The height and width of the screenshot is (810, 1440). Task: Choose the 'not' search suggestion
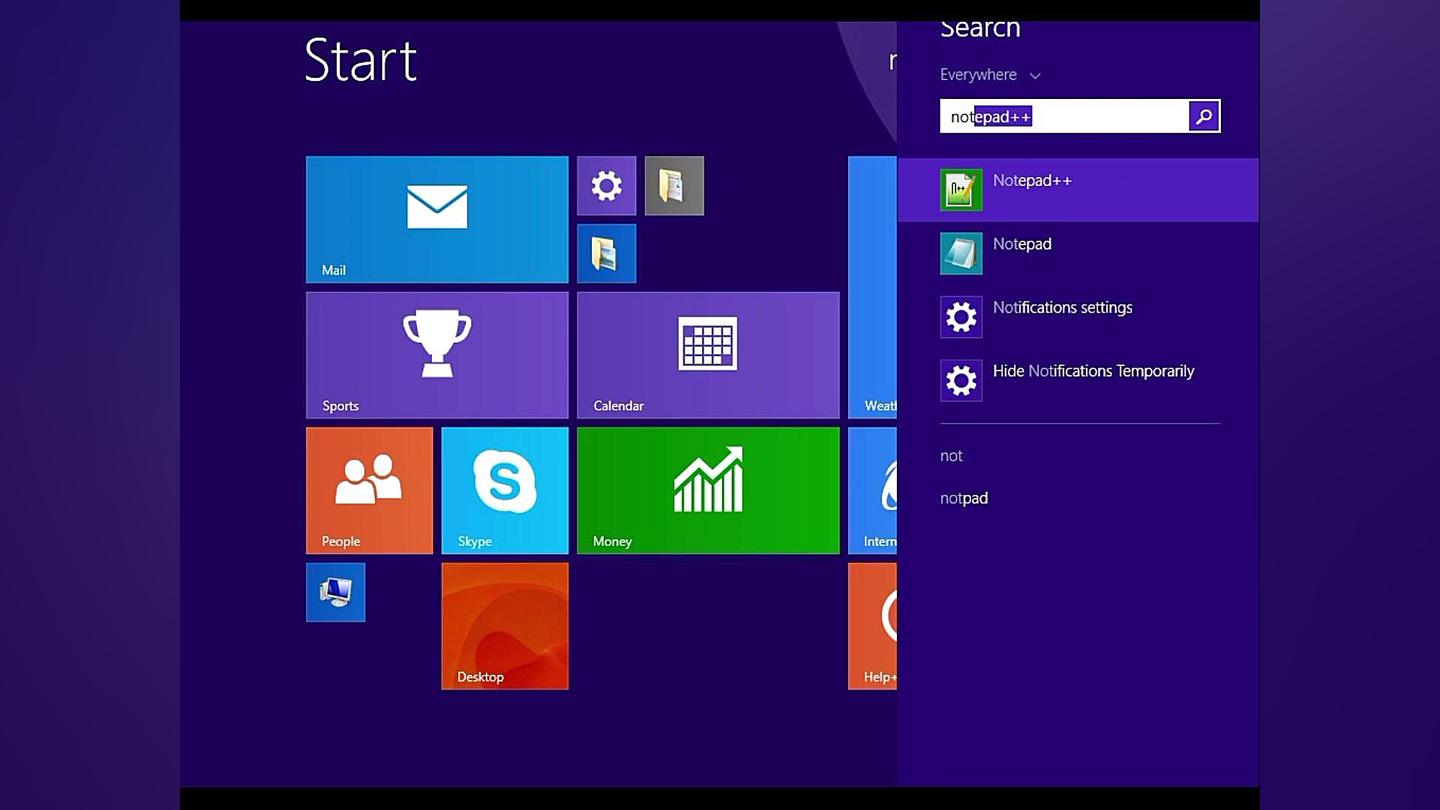point(951,456)
